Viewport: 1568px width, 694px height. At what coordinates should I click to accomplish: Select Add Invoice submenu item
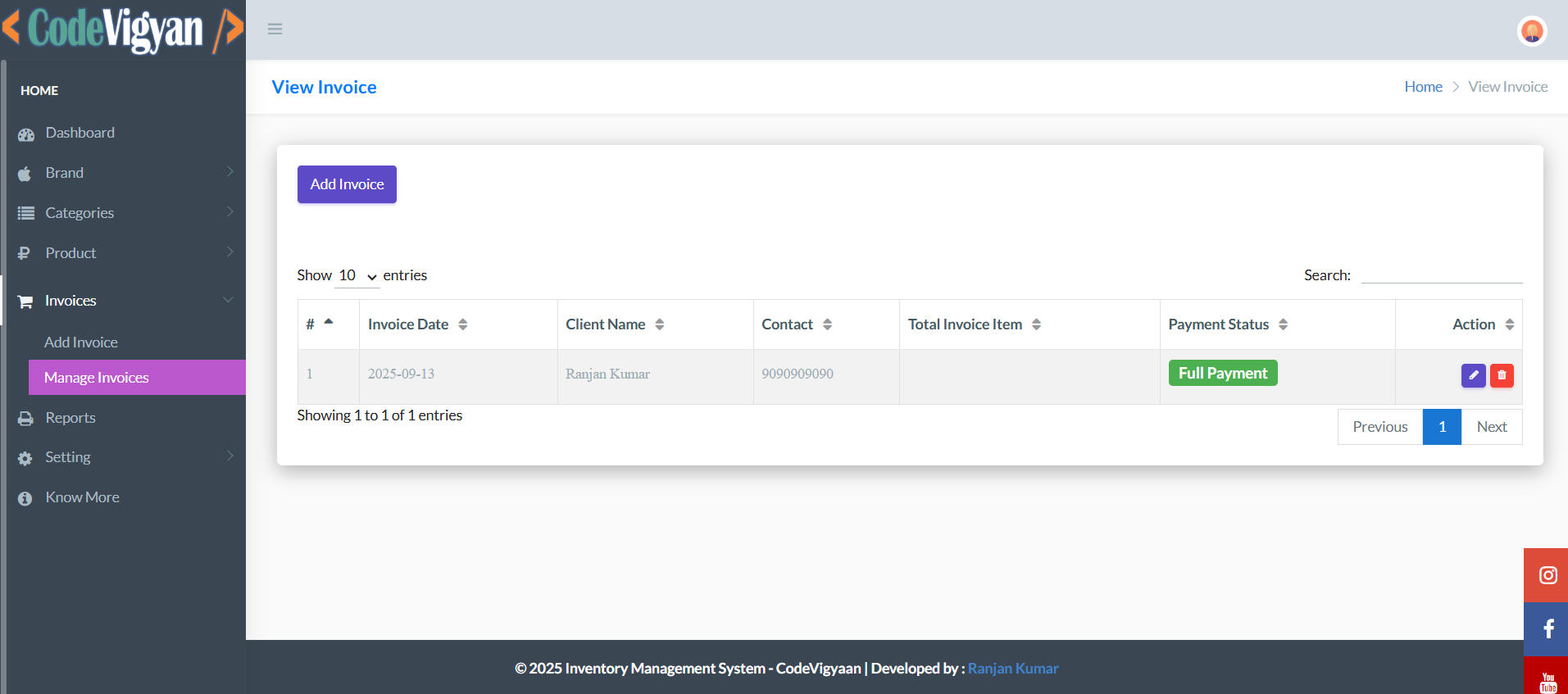click(x=81, y=342)
